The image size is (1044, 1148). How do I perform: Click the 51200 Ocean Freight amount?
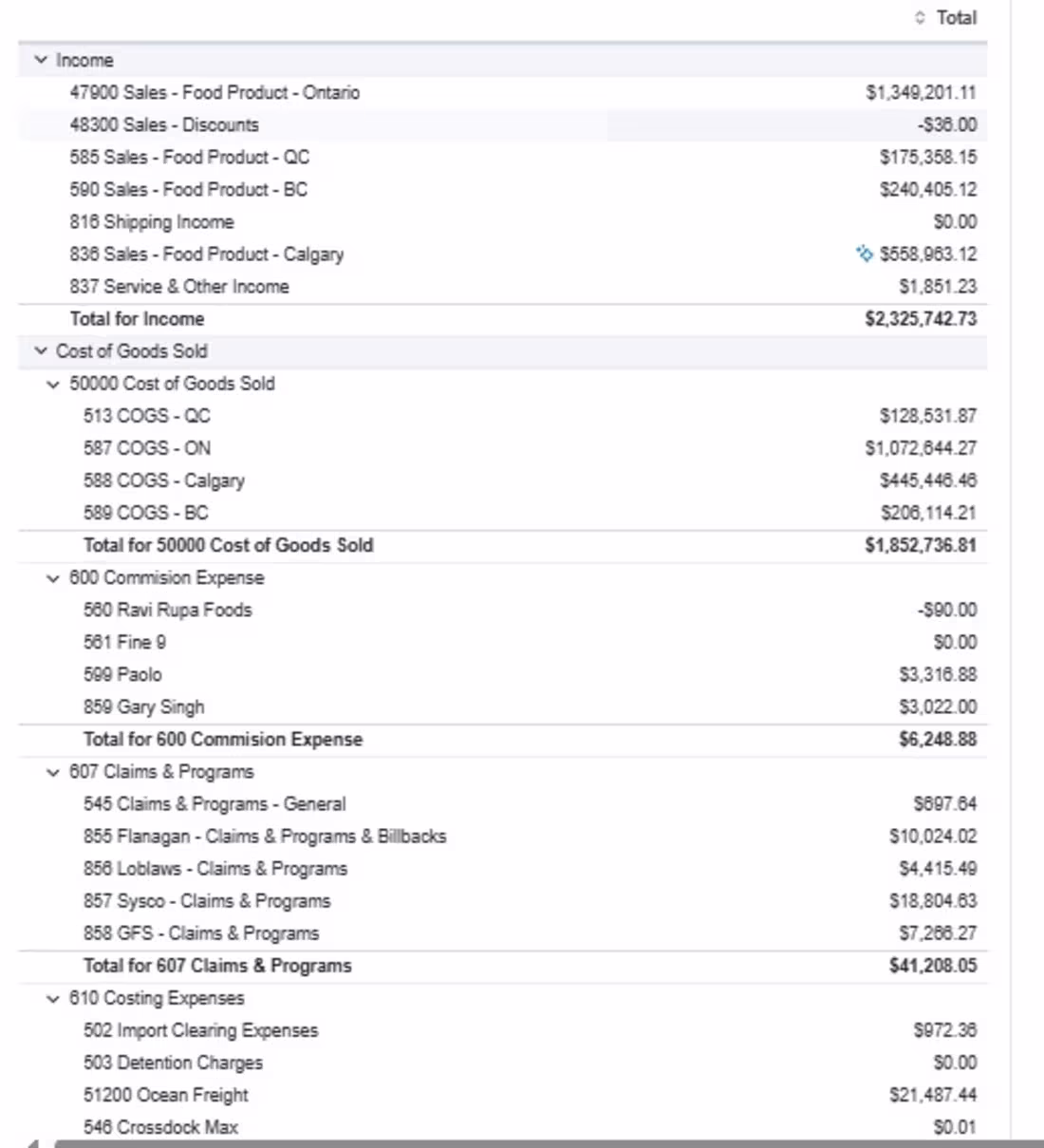point(933,1095)
